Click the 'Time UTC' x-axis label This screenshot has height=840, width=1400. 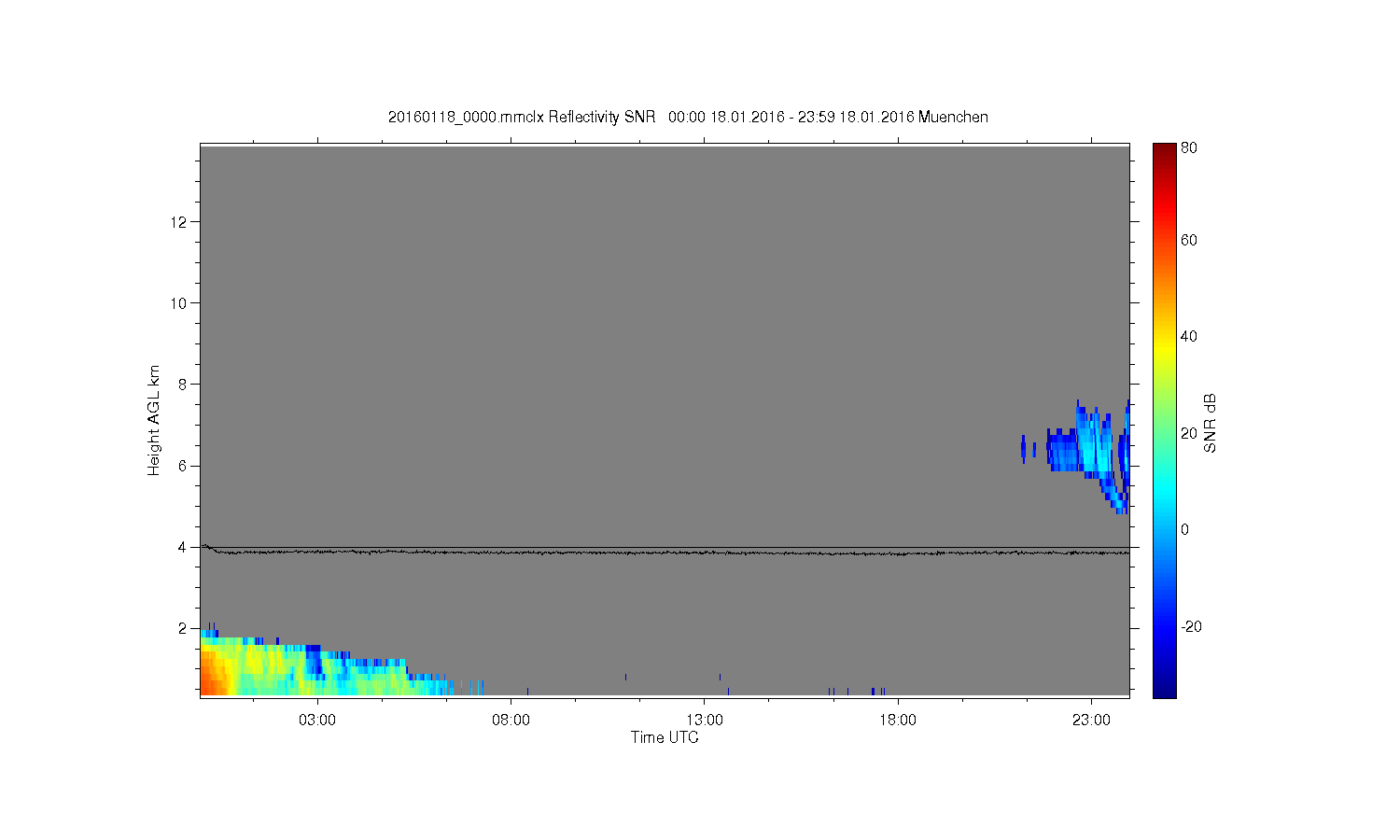665,737
